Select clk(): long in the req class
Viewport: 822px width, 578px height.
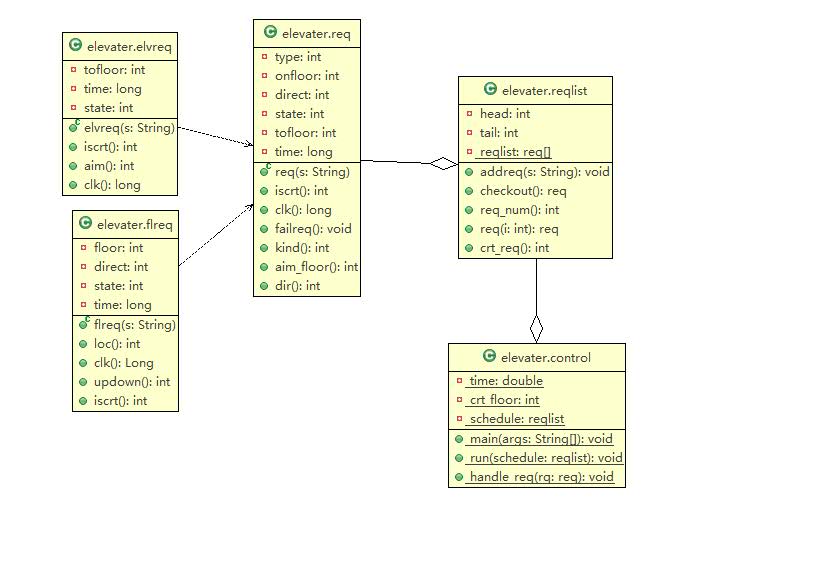303,210
